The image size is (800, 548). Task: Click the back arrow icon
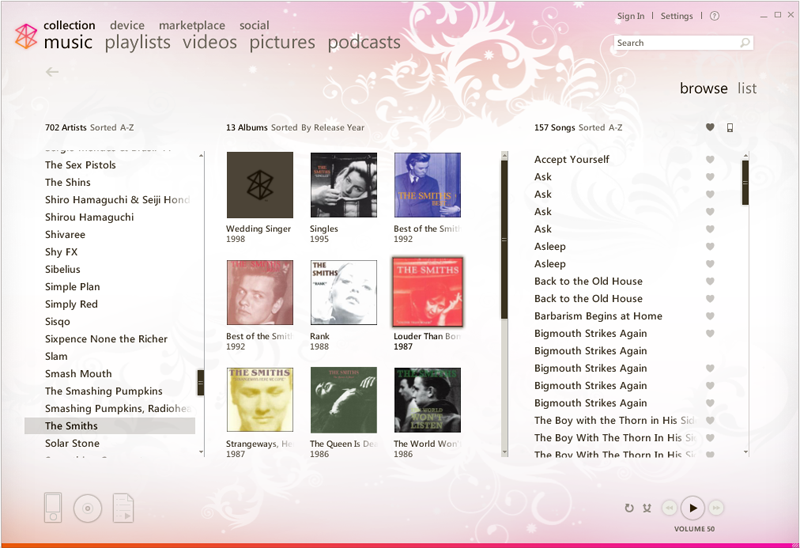(x=52, y=72)
